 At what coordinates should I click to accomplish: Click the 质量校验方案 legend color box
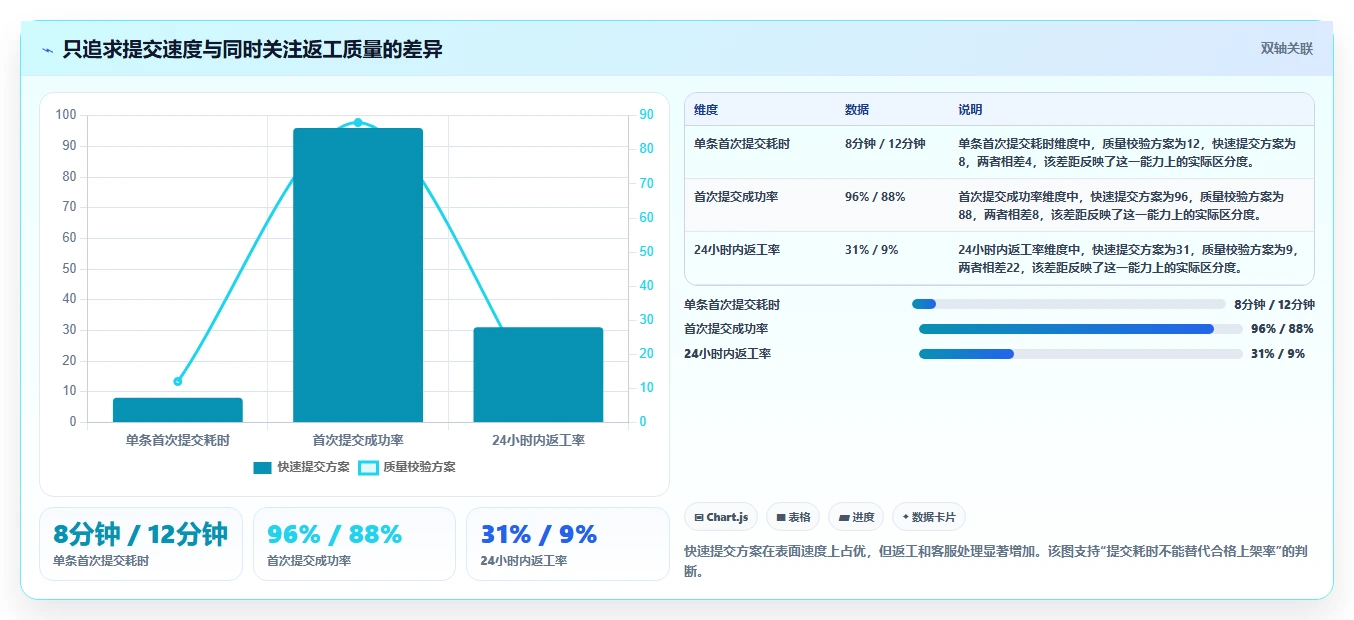[x=368, y=467]
